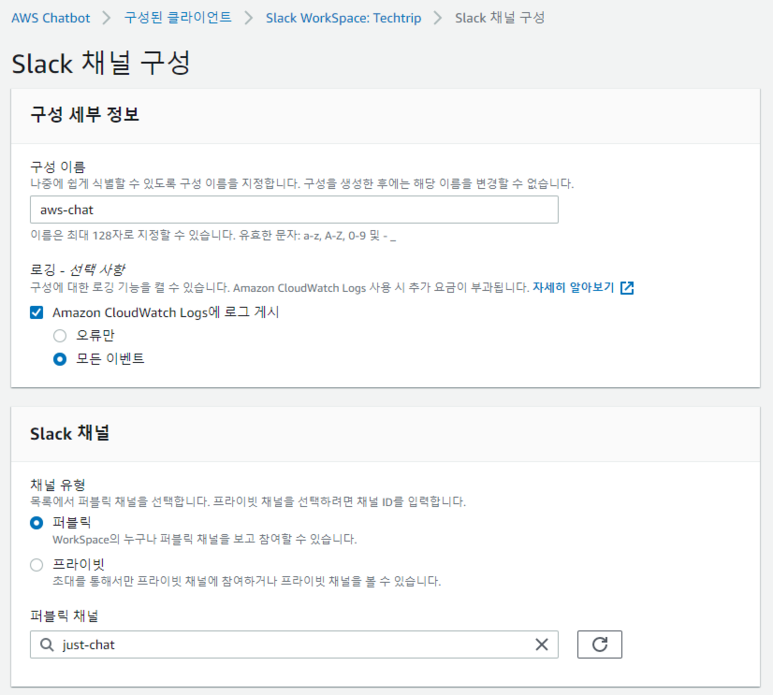Open the AWS Chatbot breadcrumb link
The height and width of the screenshot is (695, 773).
pos(50,18)
